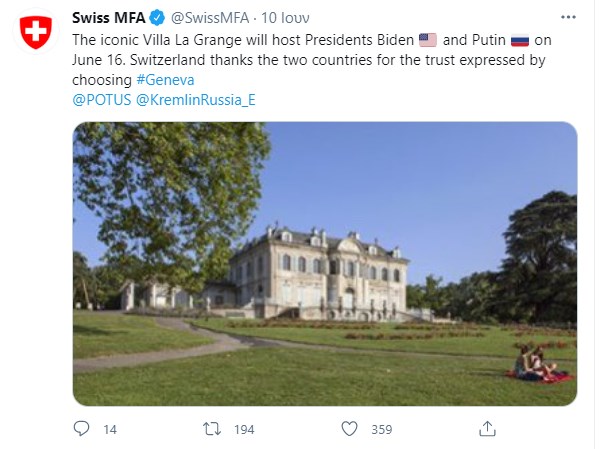Open the #Geneva hashtag

point(168,79)
